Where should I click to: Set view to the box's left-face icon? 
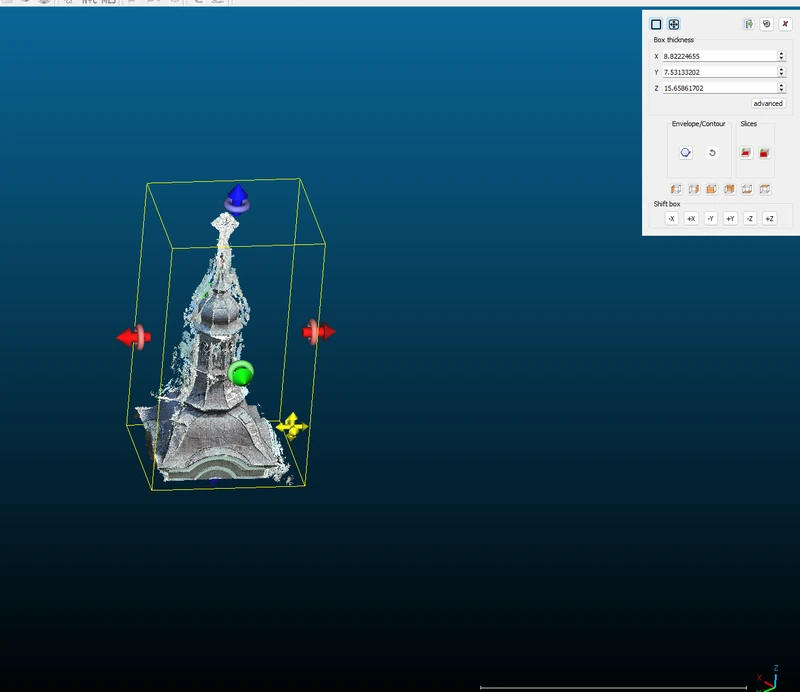click(676, 189)
